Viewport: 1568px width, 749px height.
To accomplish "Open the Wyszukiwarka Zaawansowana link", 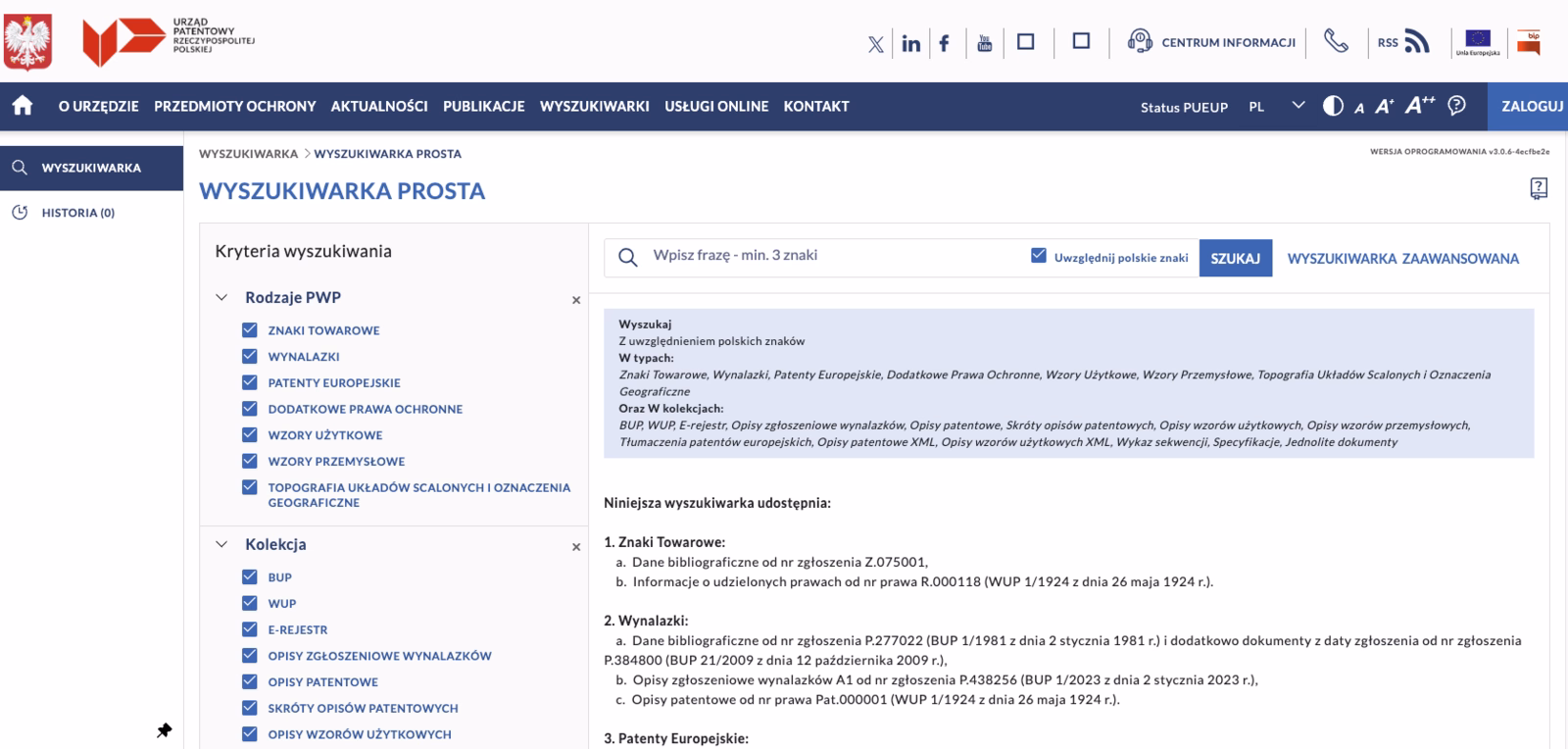I will (1403, 259).
